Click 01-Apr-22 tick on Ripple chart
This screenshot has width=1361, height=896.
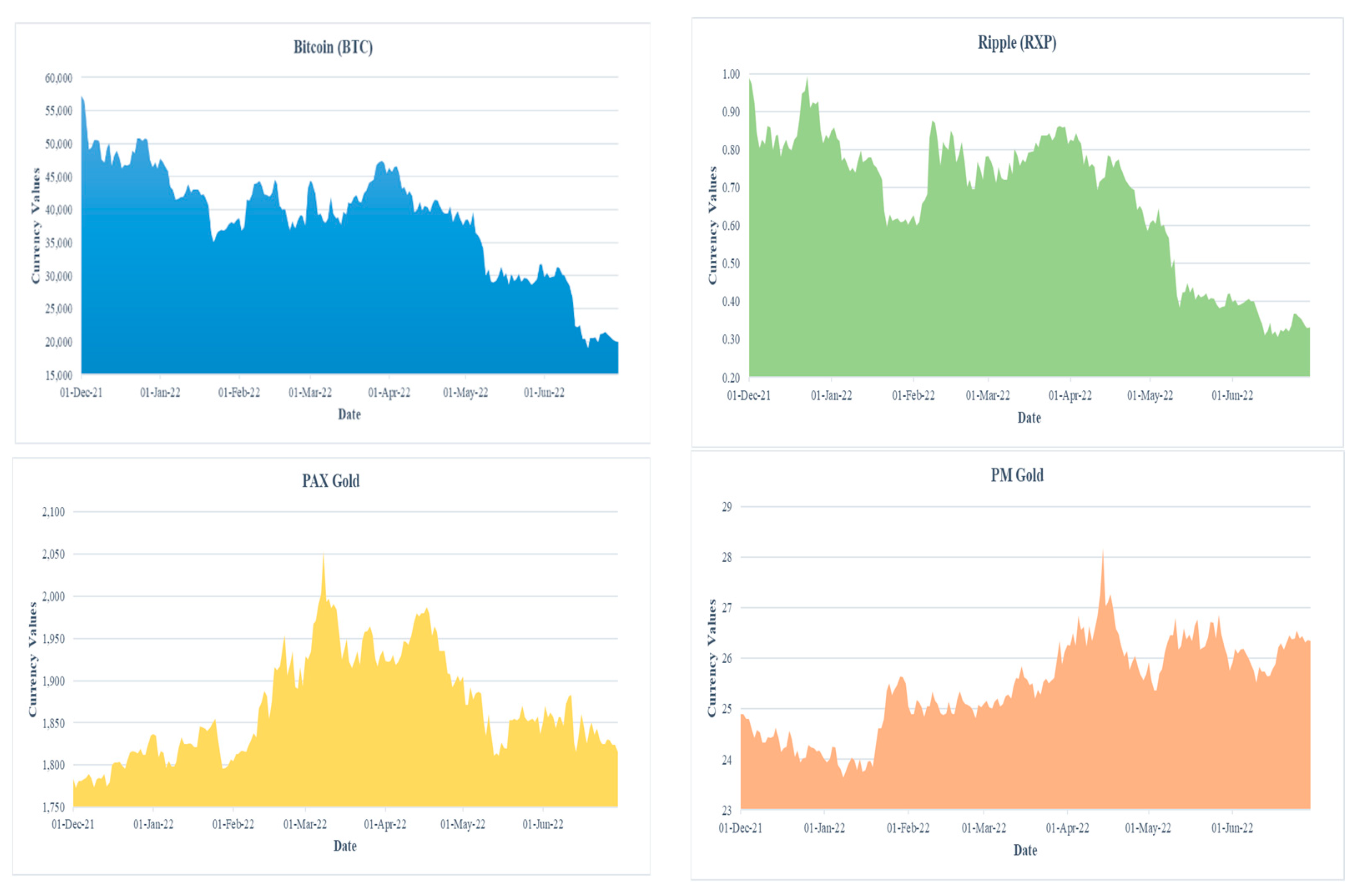click(1070, 396)
